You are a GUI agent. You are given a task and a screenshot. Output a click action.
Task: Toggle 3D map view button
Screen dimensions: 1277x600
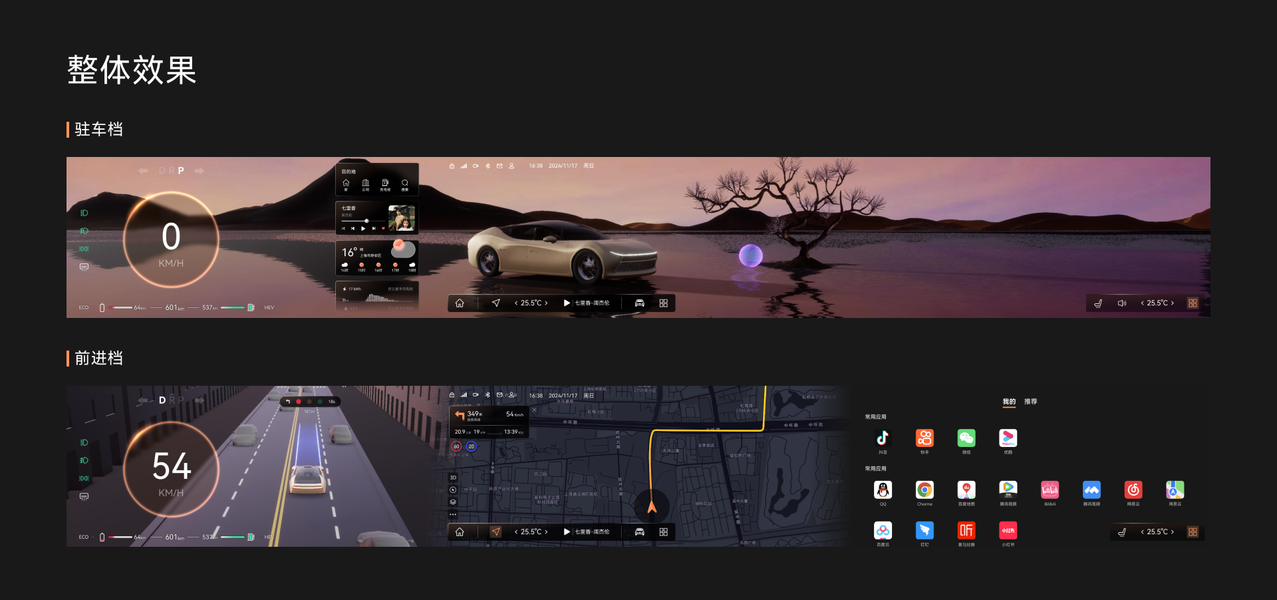tap(453, 478)
